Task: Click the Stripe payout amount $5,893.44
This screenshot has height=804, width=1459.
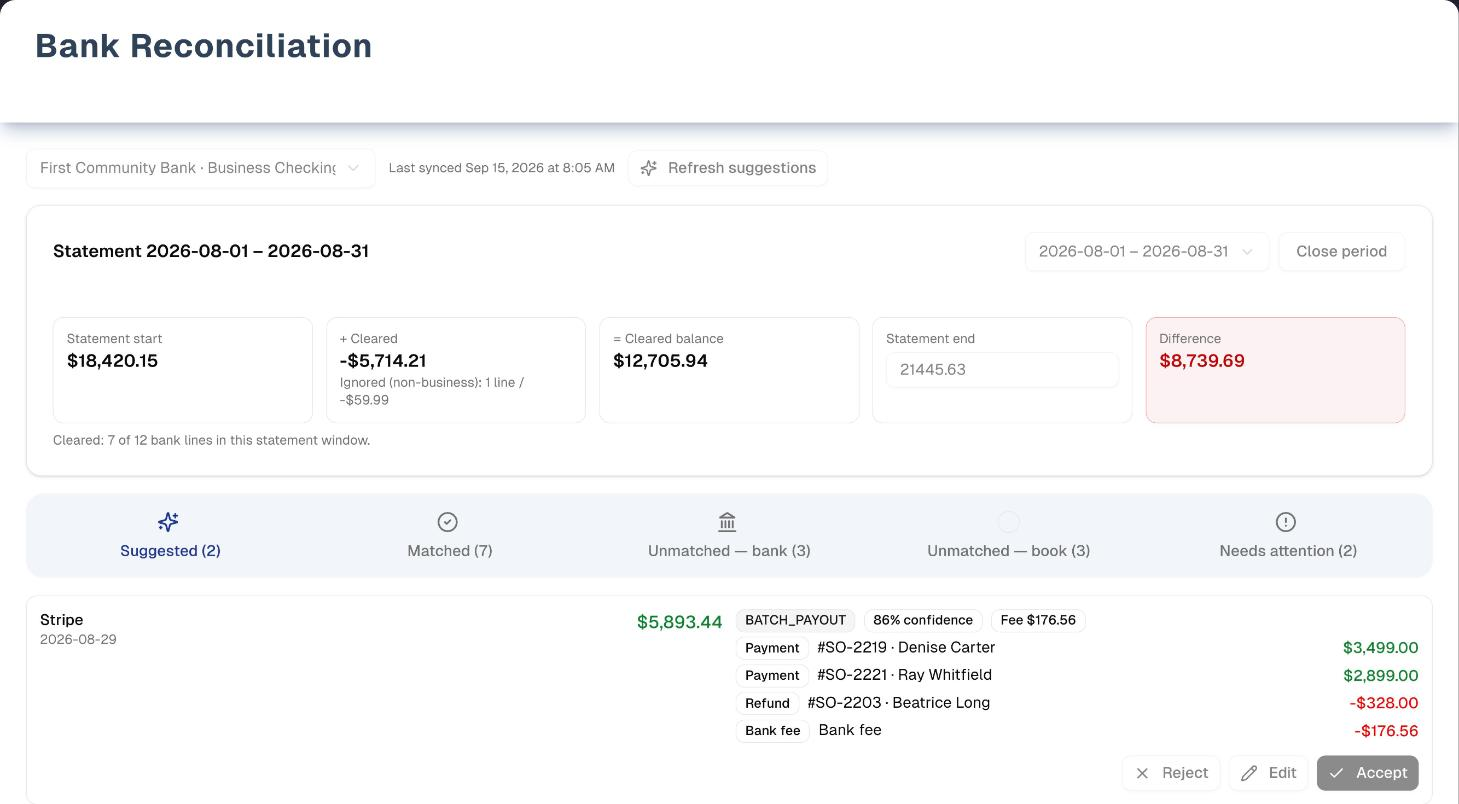Action: coord(679,622)
